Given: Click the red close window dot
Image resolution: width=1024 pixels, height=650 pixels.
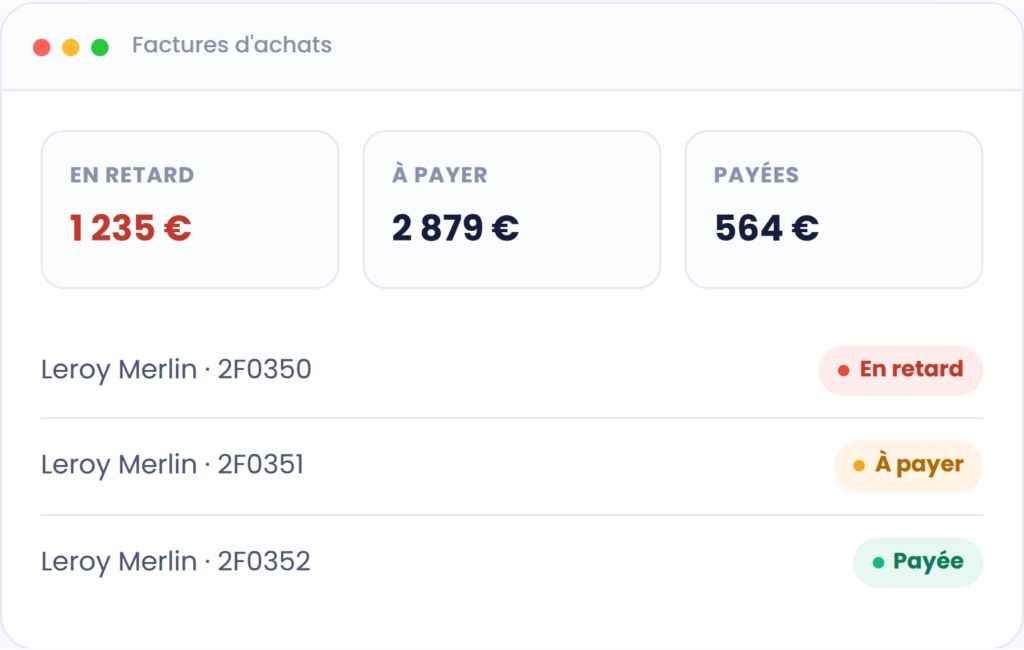Looking at the screenshot, I should point(42,48).
